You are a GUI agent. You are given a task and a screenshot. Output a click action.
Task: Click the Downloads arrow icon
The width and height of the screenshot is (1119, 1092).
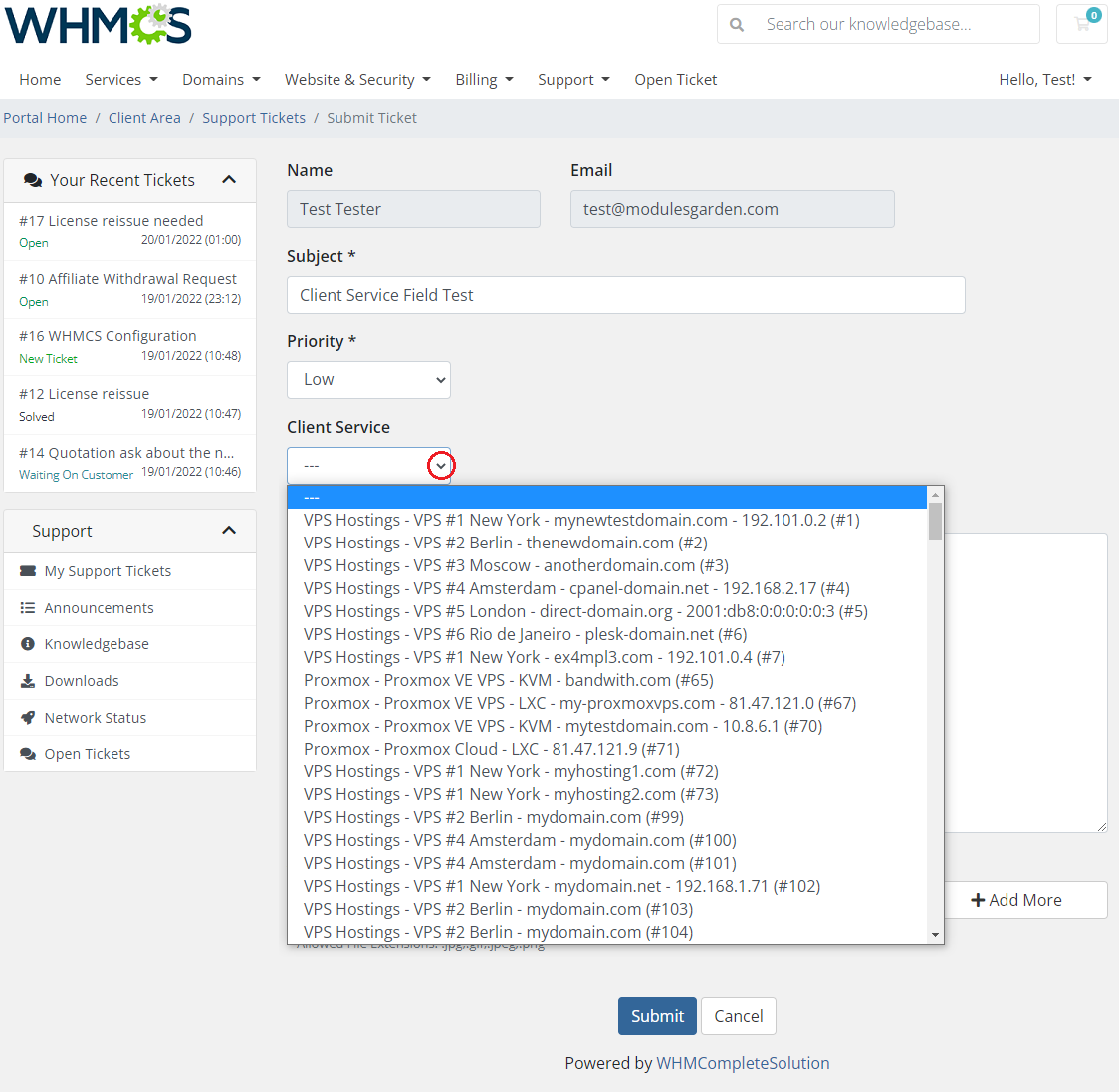(x=28, y=681)
